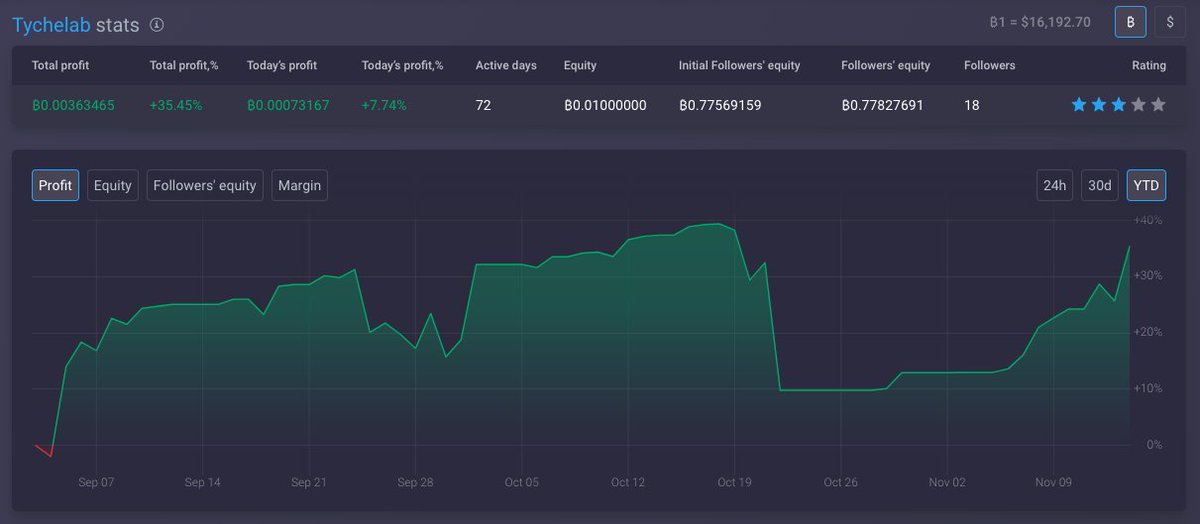This screenshot has width=1200, height=524.
Task: Set chart range to YTD
Action: click(1146, 185)
